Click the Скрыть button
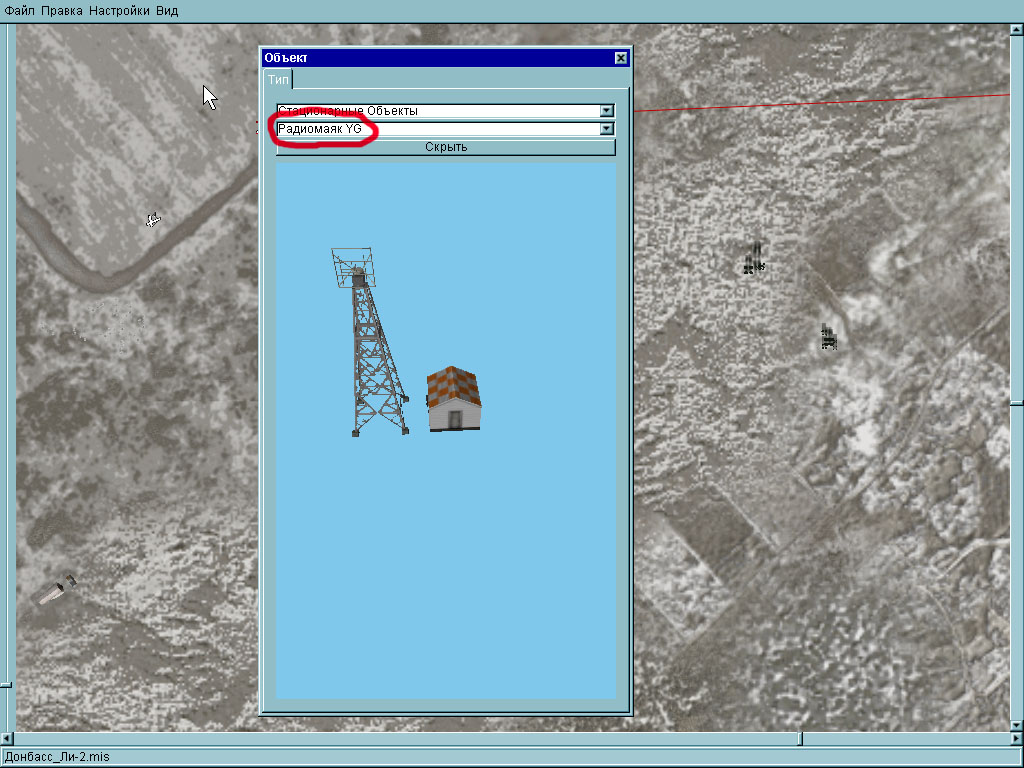 [x=446, y=147]
